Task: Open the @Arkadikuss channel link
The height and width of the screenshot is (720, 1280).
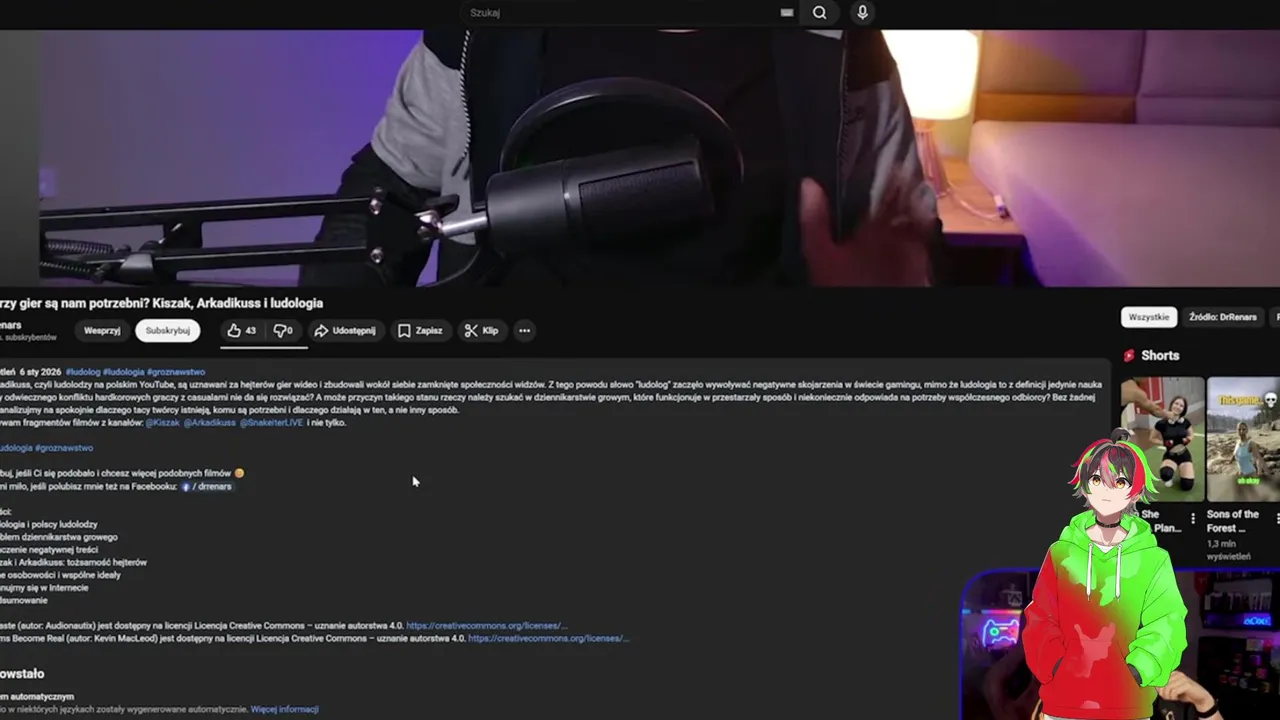Action: (x=209, y=423)
